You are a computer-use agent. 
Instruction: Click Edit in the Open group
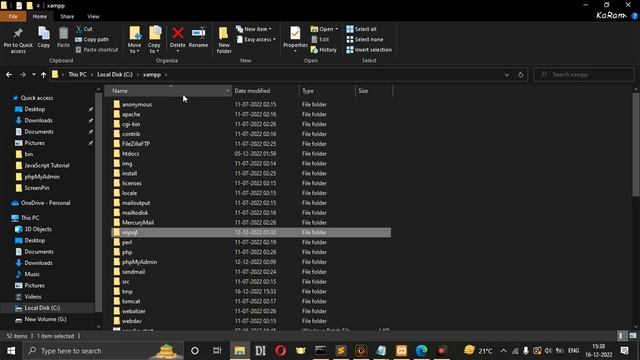click(320, 39)
